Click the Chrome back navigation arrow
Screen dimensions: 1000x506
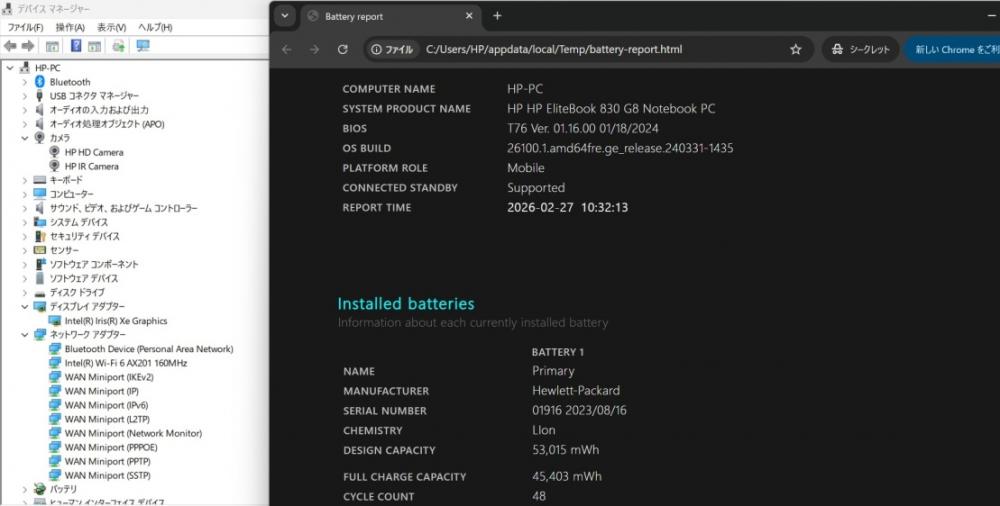point(287,49)
